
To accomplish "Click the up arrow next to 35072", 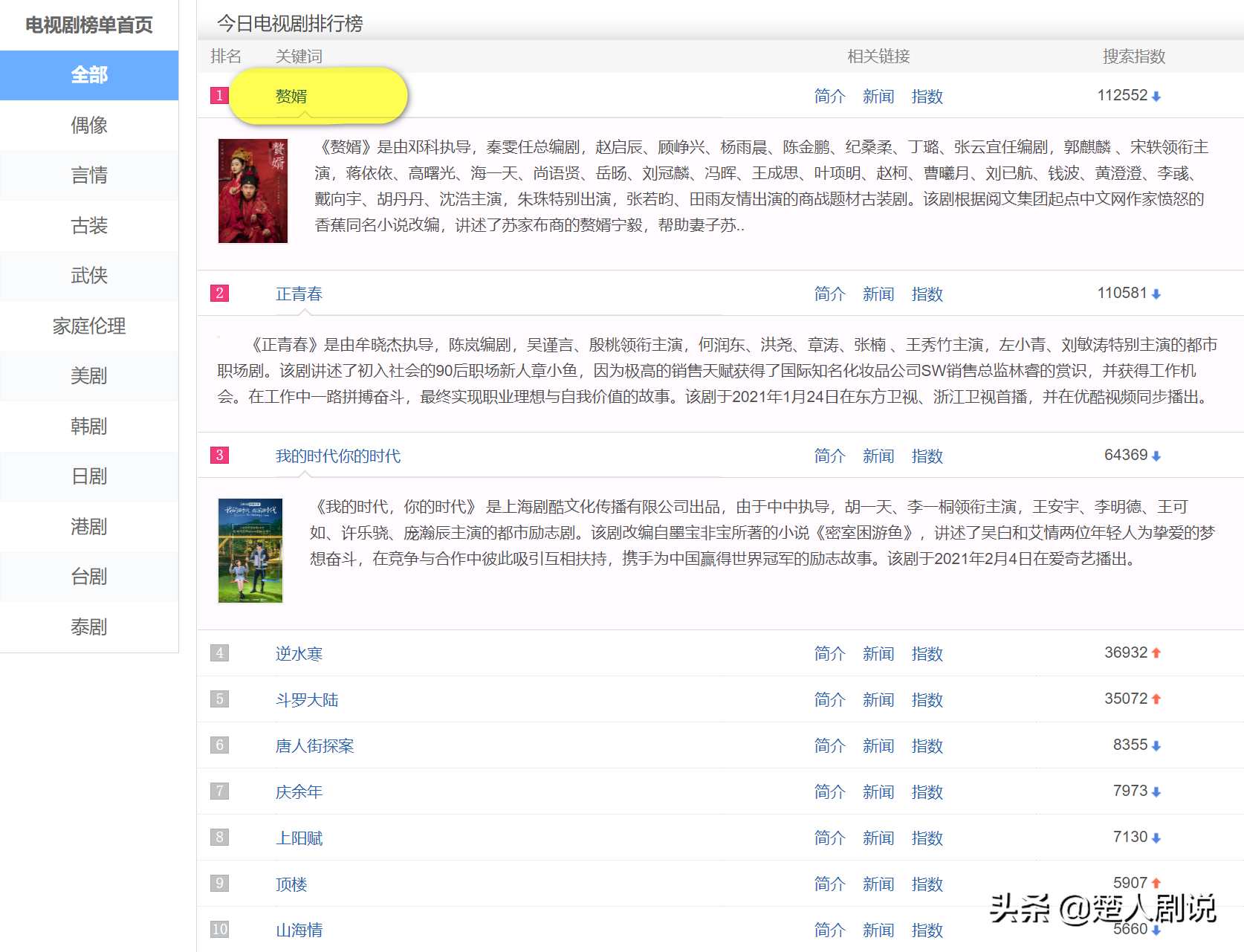I will (x=1156, y=699).
